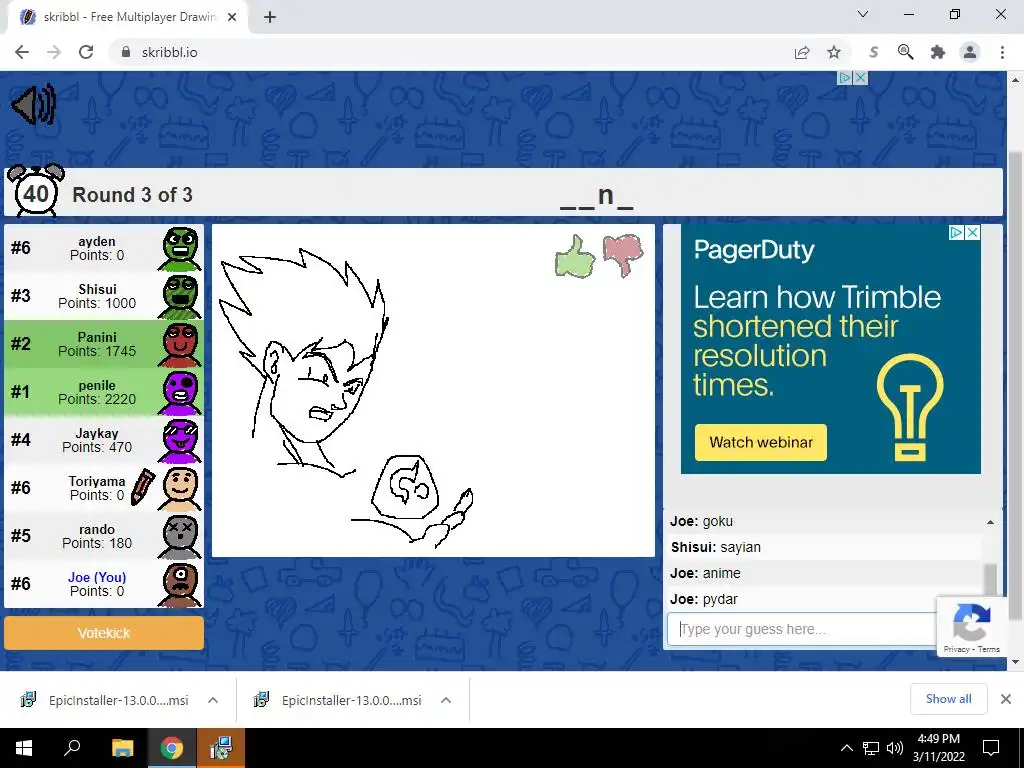Go back in browser
Image resolution: width=1024 pixels, height=768 pixels.
[x=22, y=52]
